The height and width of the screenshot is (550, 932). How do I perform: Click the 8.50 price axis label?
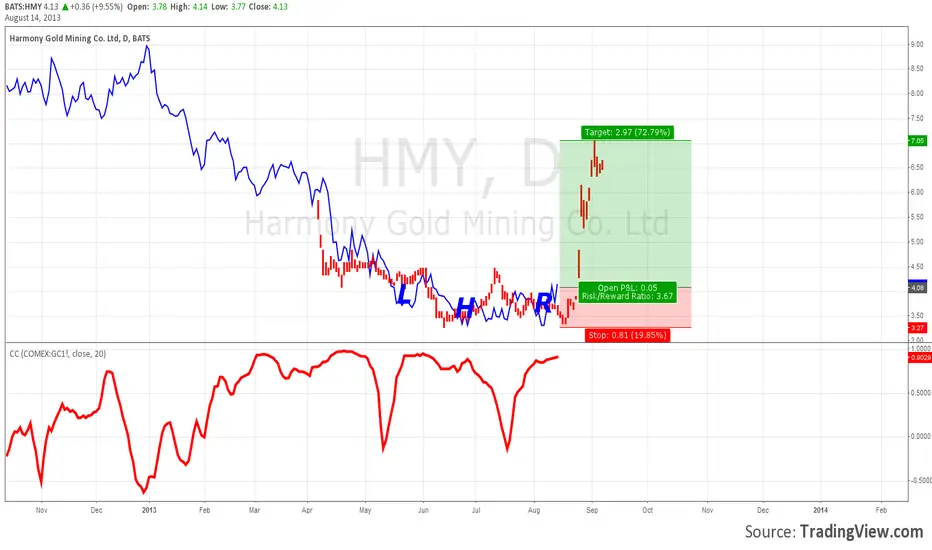[x=917, y=69]
